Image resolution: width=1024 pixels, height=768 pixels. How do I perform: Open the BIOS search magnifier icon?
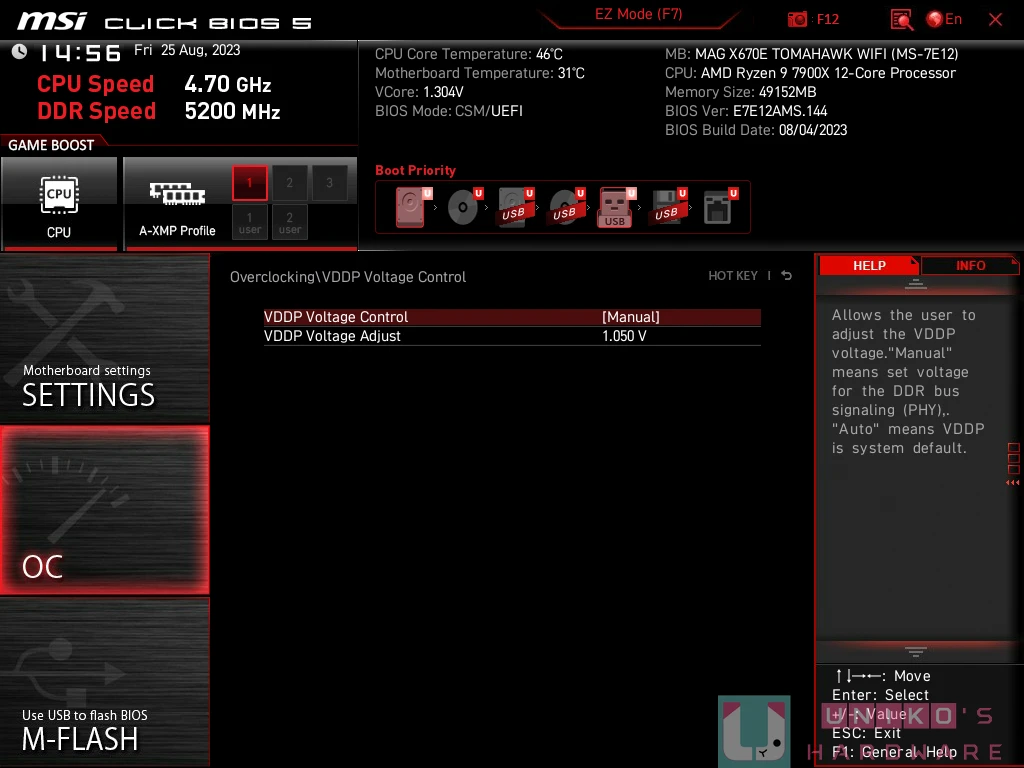(901, 20)
